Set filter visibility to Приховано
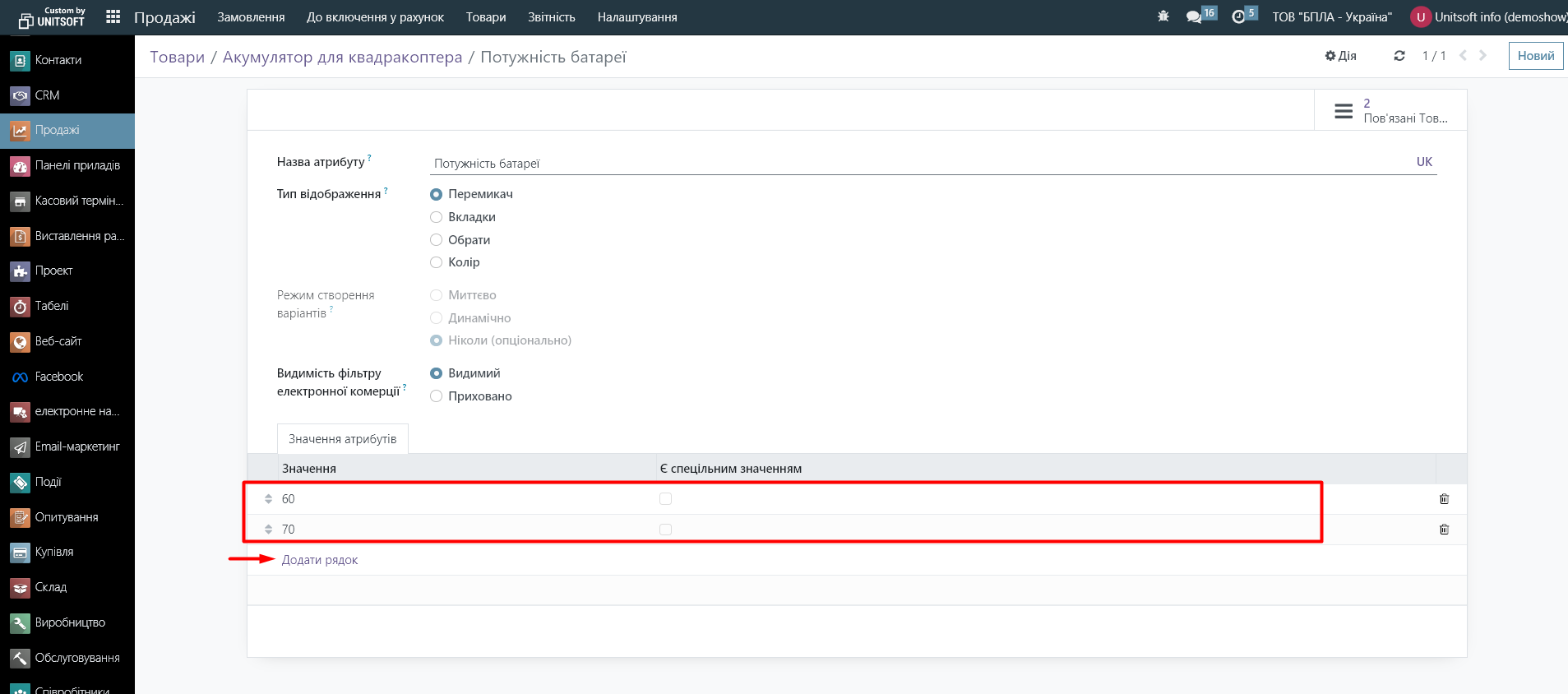This screenshot has width=1568, height=694. [x=437, y=396]
